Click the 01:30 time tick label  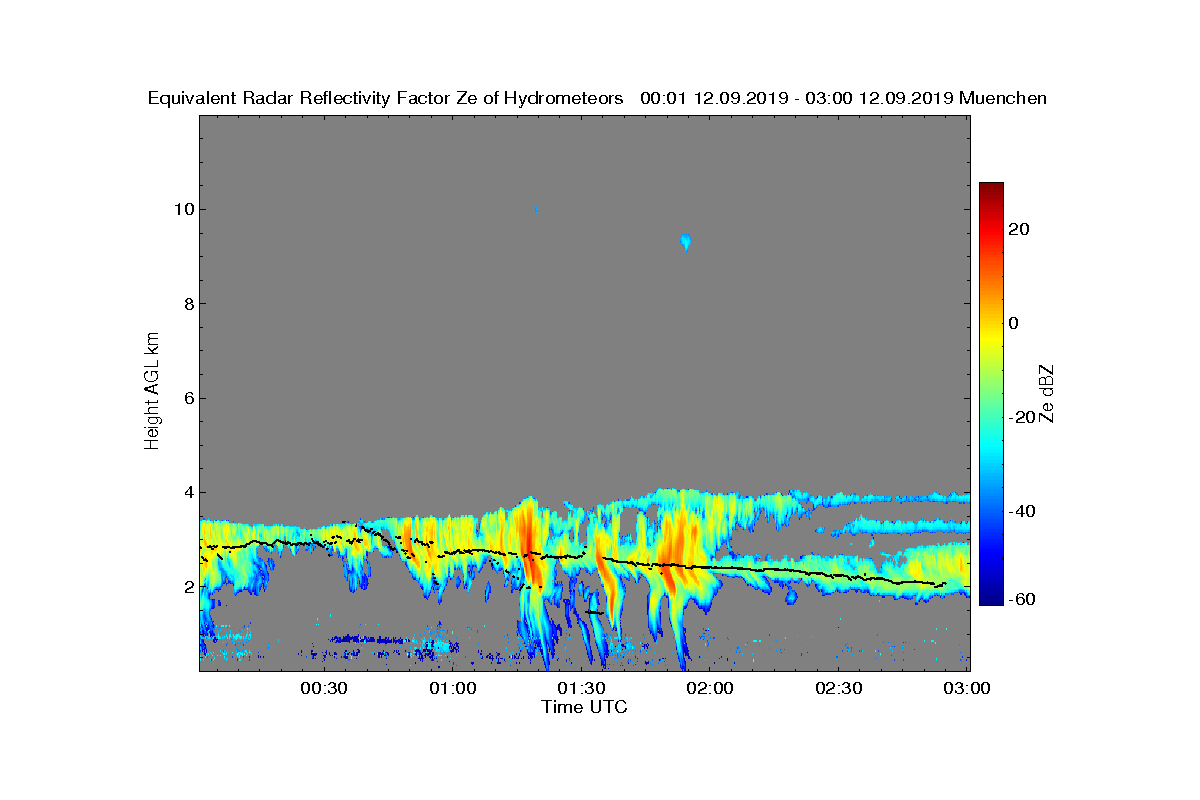click(x=581, y=688)
